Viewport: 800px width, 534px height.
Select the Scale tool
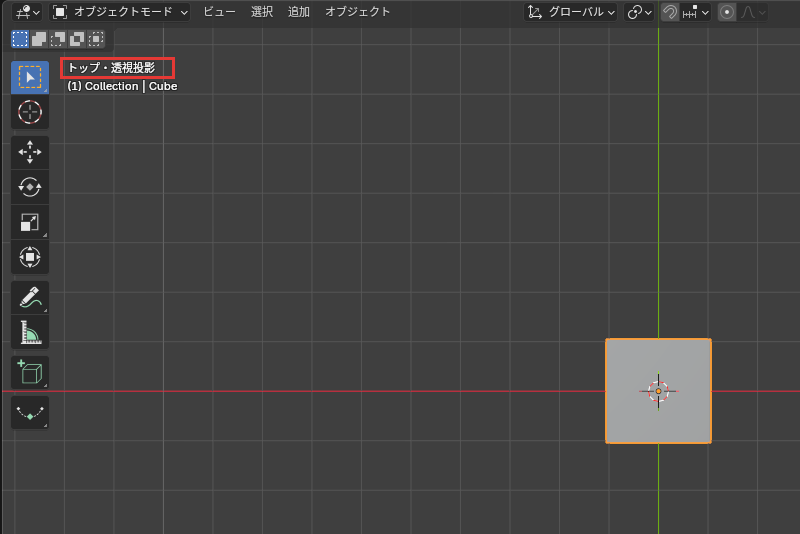30,222
